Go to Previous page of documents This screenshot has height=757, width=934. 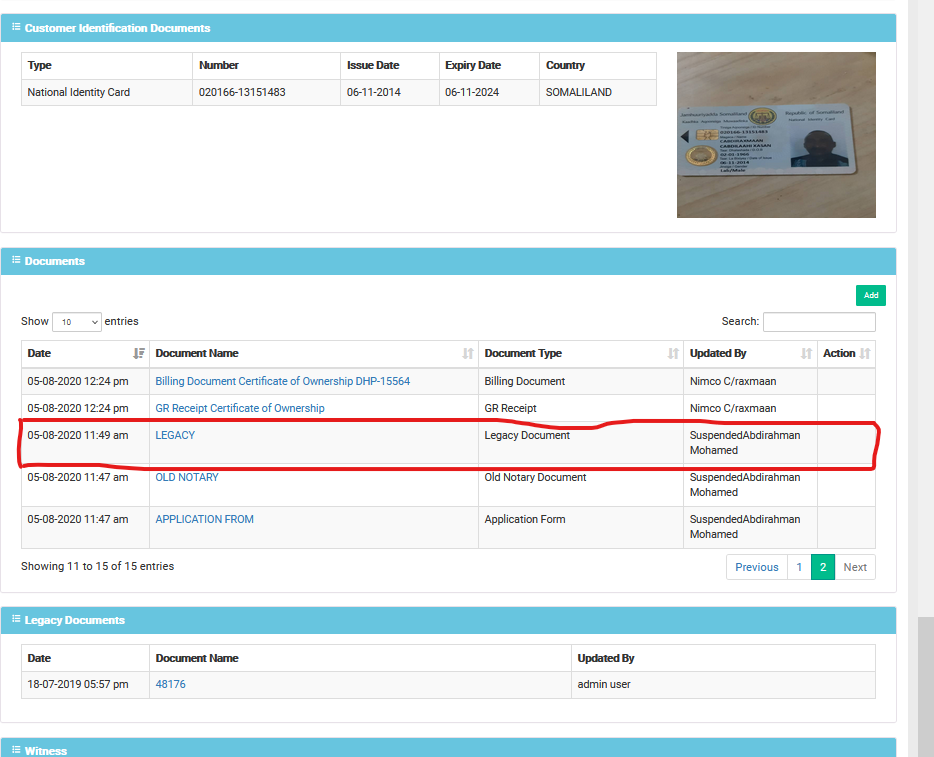point(756,567)
